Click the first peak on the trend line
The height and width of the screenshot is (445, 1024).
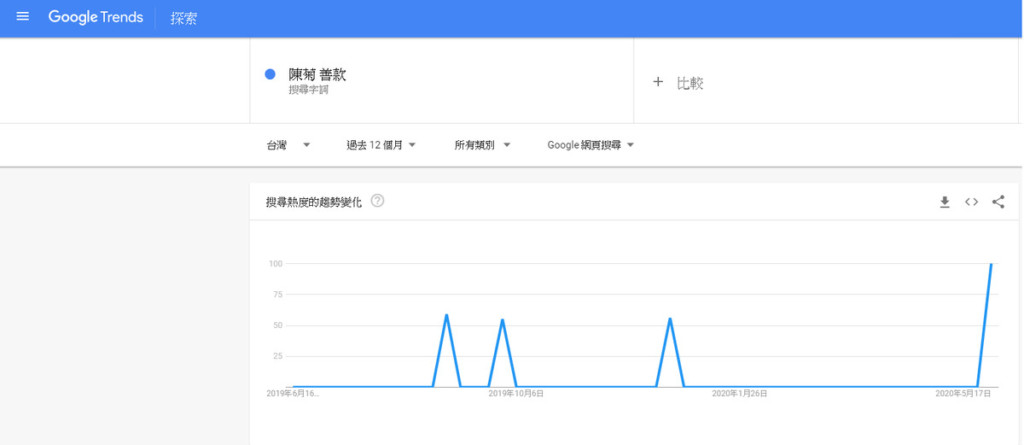[446, 315]
